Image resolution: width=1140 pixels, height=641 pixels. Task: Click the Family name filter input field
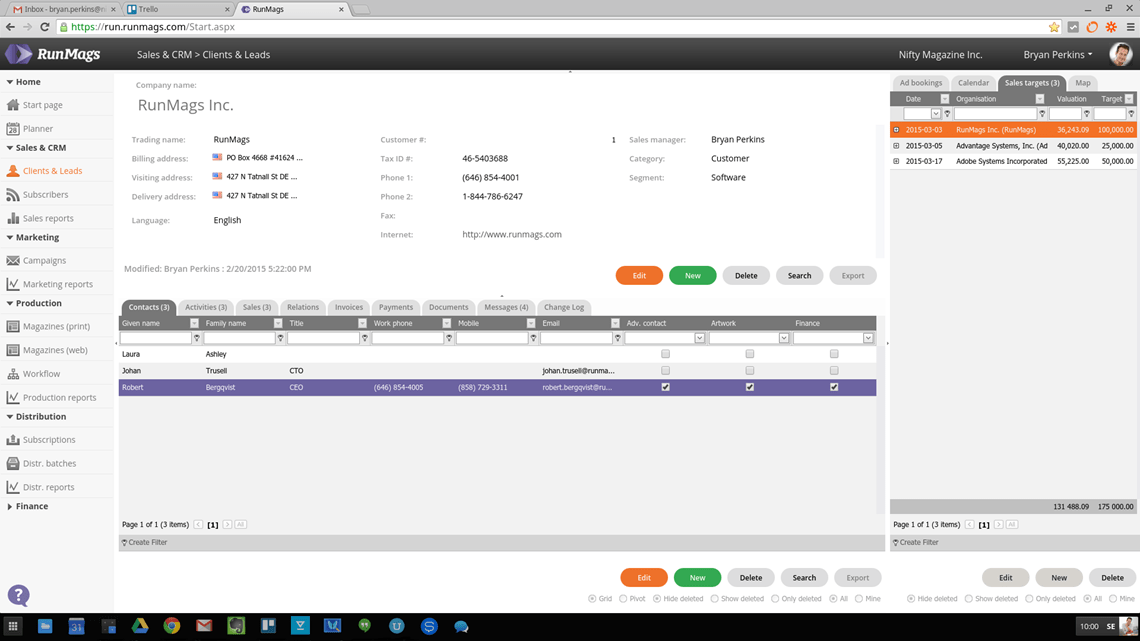tap(239, 338)
